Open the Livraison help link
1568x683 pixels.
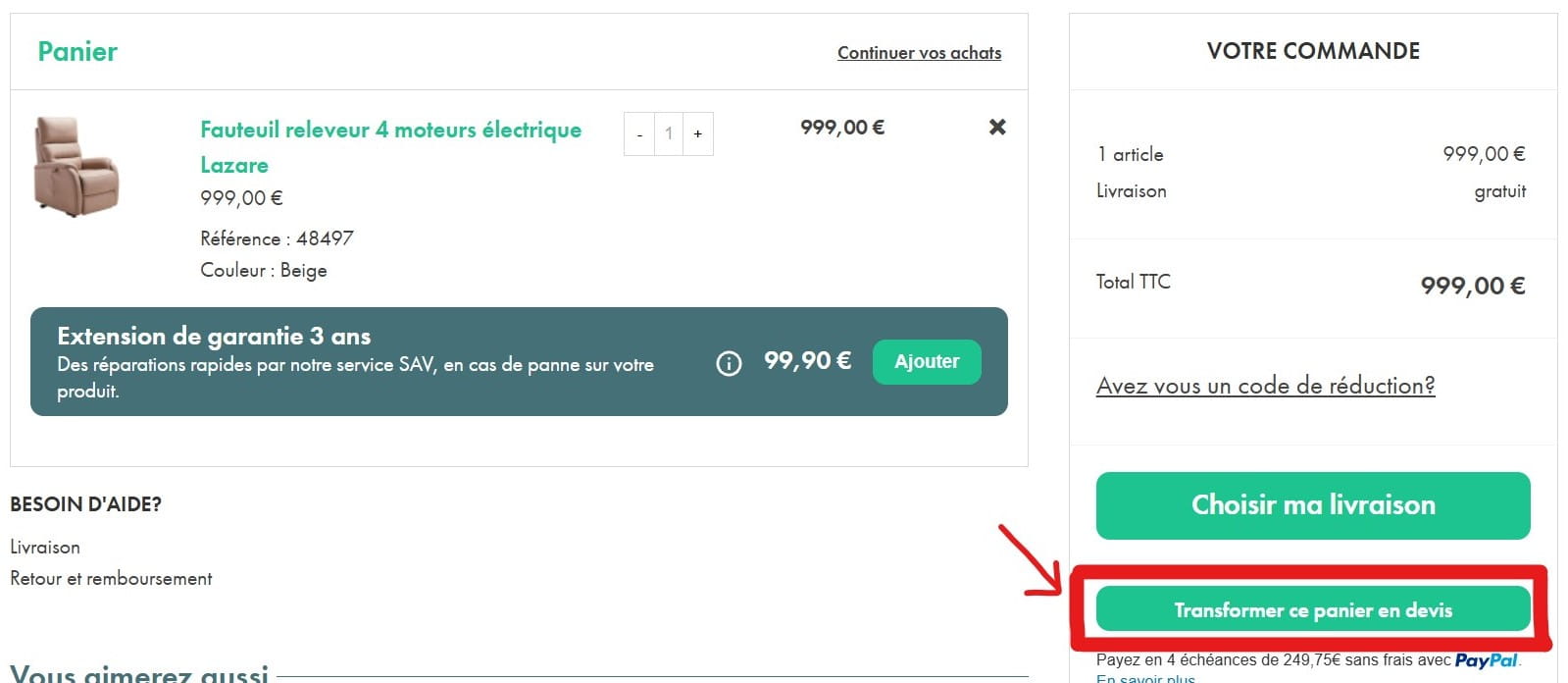(45, 547)
